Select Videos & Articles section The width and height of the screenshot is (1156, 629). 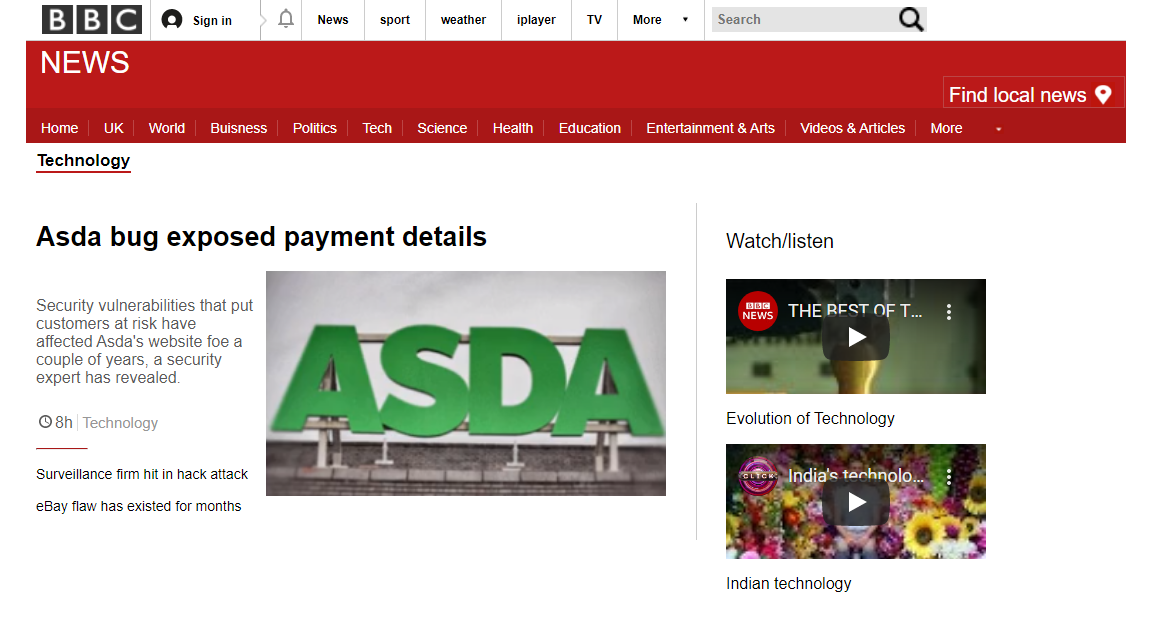(x=852, y=128)
